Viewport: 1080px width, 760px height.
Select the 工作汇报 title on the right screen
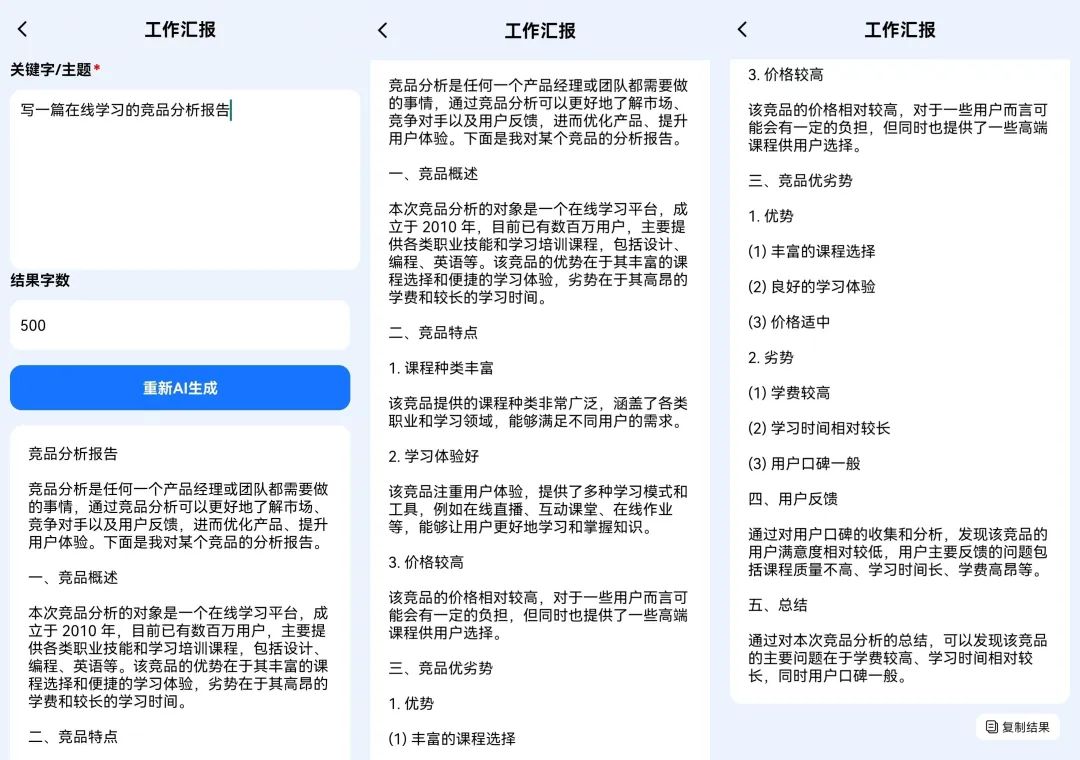coord(898,31)
